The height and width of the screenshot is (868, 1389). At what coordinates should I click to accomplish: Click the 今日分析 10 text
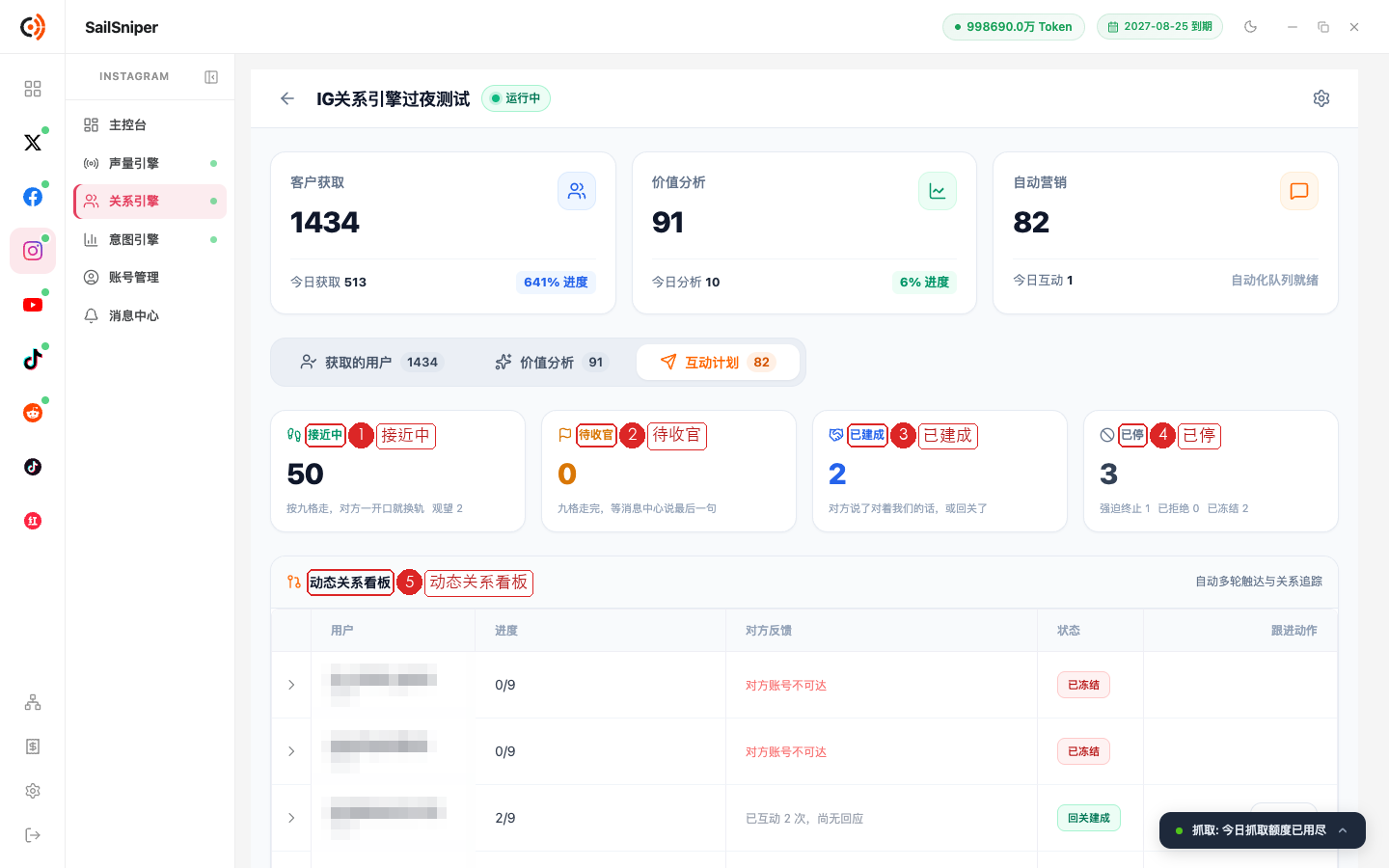tap(686, 283)
